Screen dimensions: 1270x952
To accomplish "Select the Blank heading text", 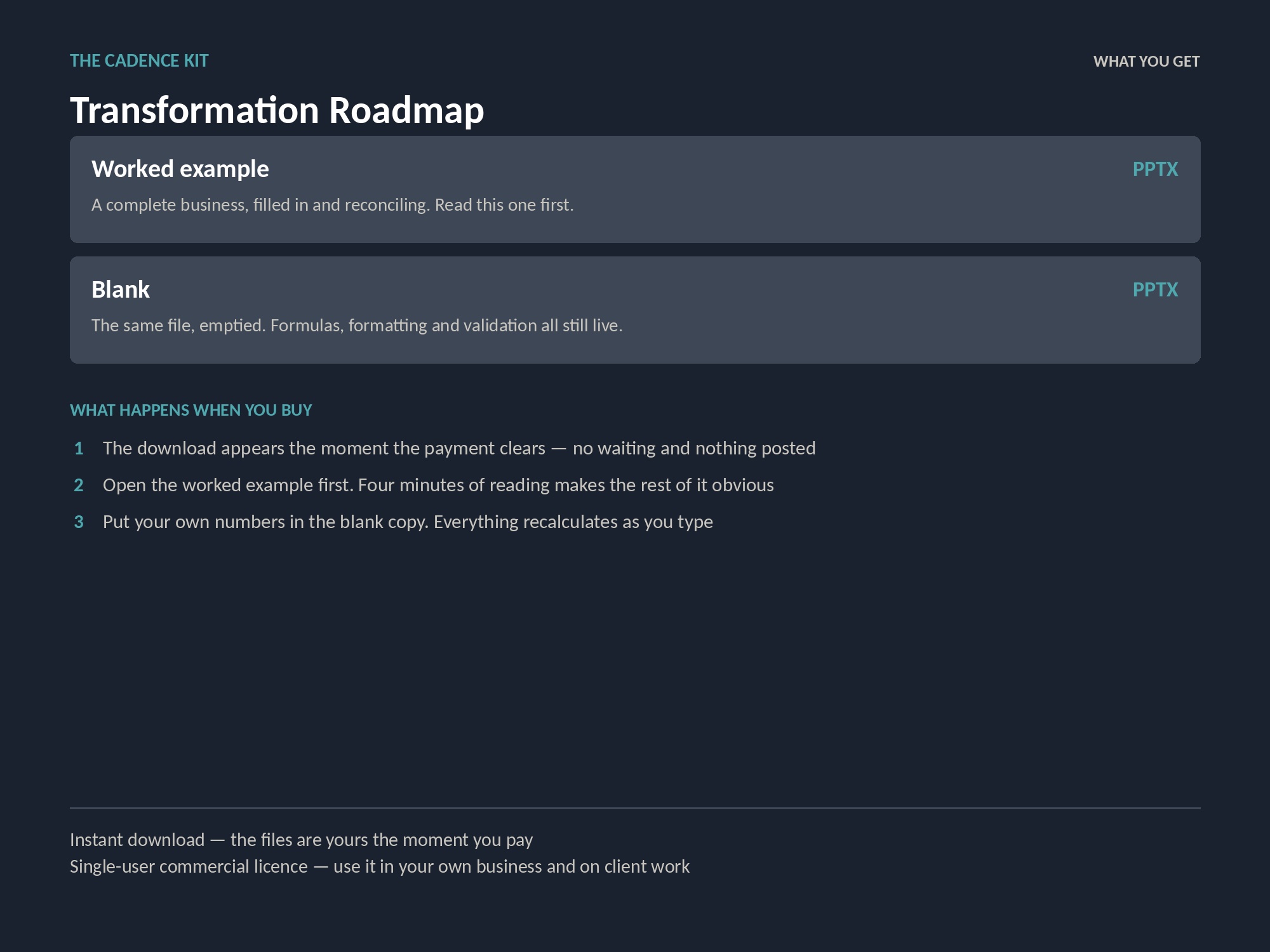I will [121, 290].
